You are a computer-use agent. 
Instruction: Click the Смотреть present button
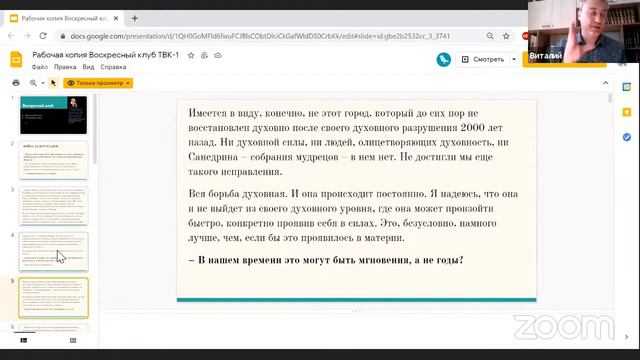[x=483, y=60]
